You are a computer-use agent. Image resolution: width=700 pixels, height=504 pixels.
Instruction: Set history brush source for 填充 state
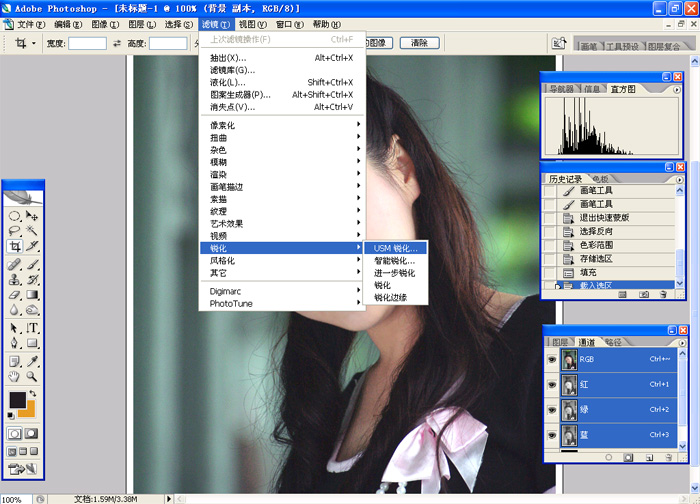pyautogui.click(x=550, y=272)
